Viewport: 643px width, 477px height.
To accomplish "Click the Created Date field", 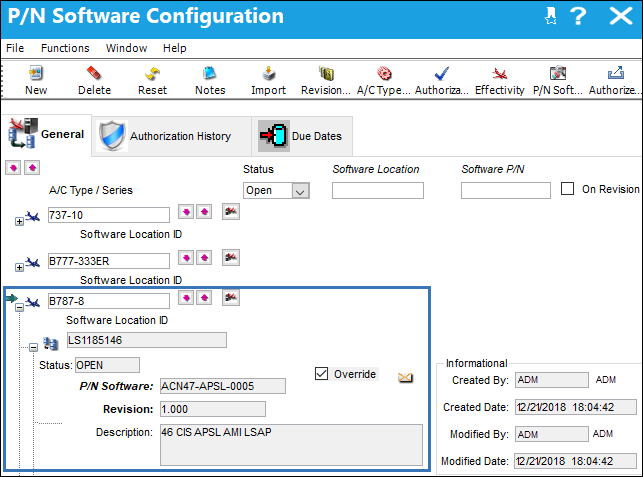I will [x=576, y=407].
